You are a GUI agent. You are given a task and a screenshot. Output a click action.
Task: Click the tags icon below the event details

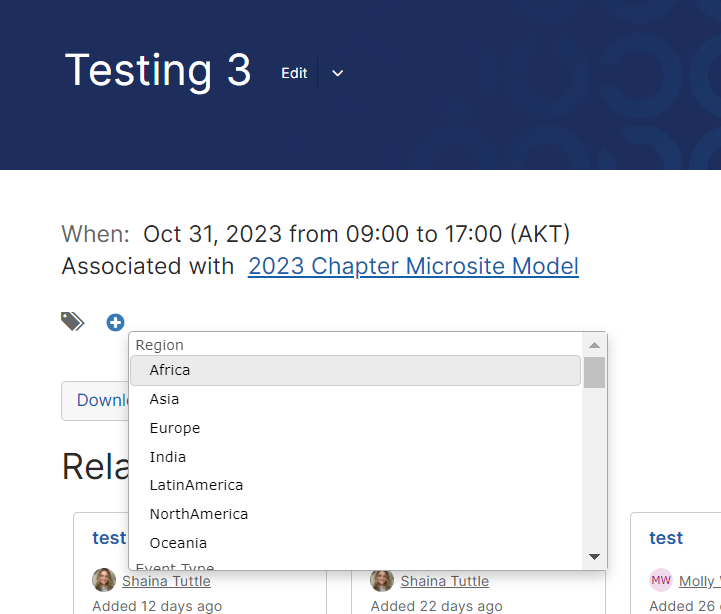pyautogui.click(x=73, y=322)
